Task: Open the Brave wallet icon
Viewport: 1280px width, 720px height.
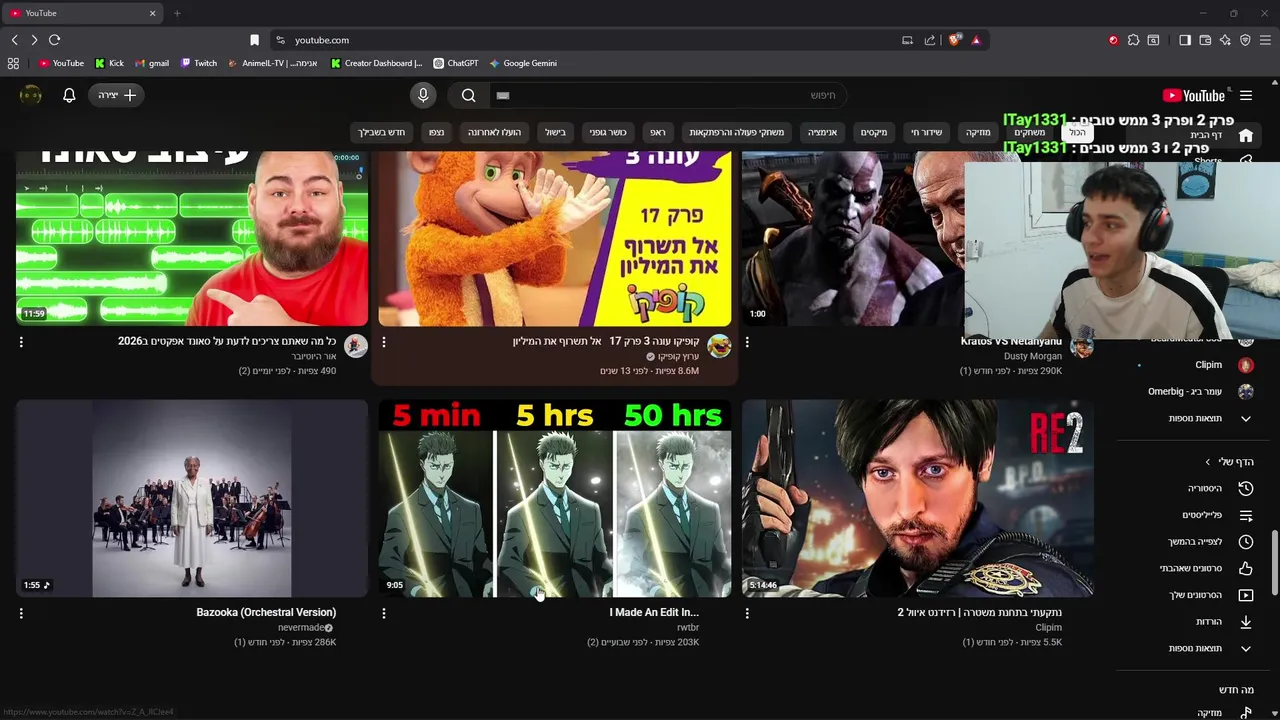Action: (x=1205, y=40)
